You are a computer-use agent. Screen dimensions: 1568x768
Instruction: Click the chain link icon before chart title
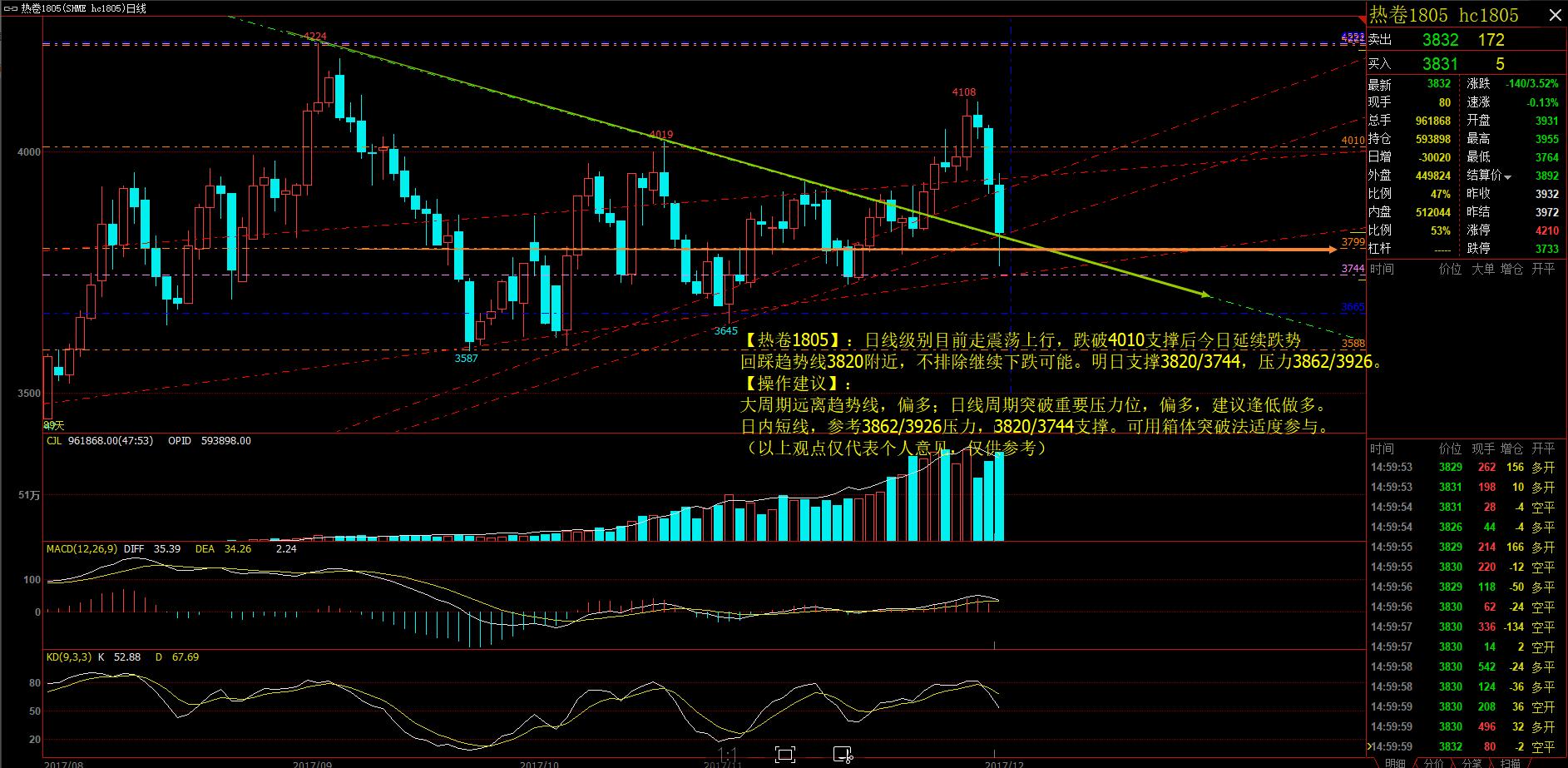pos(10,8)
